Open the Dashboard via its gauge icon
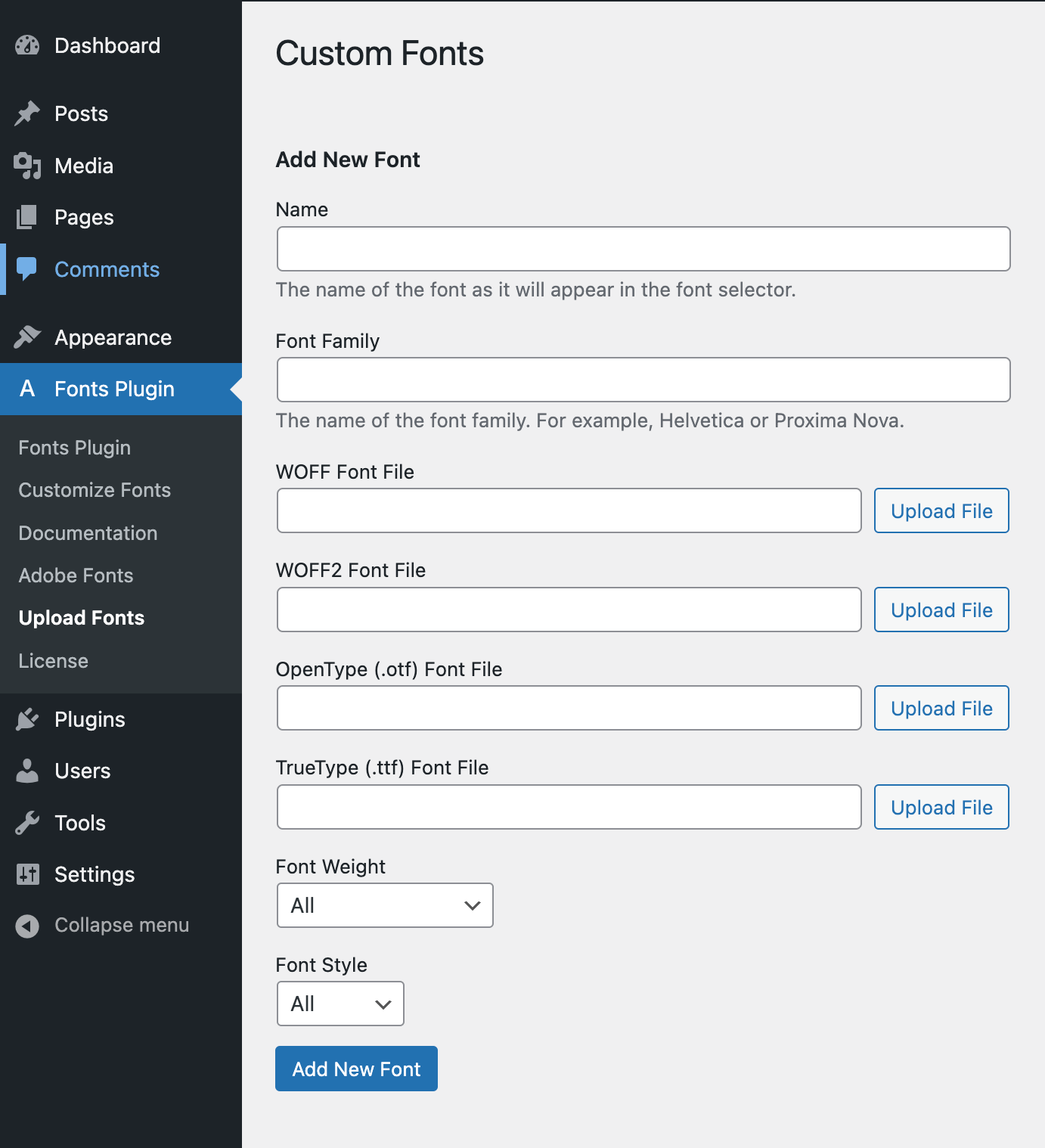 (x=27, y=45)
